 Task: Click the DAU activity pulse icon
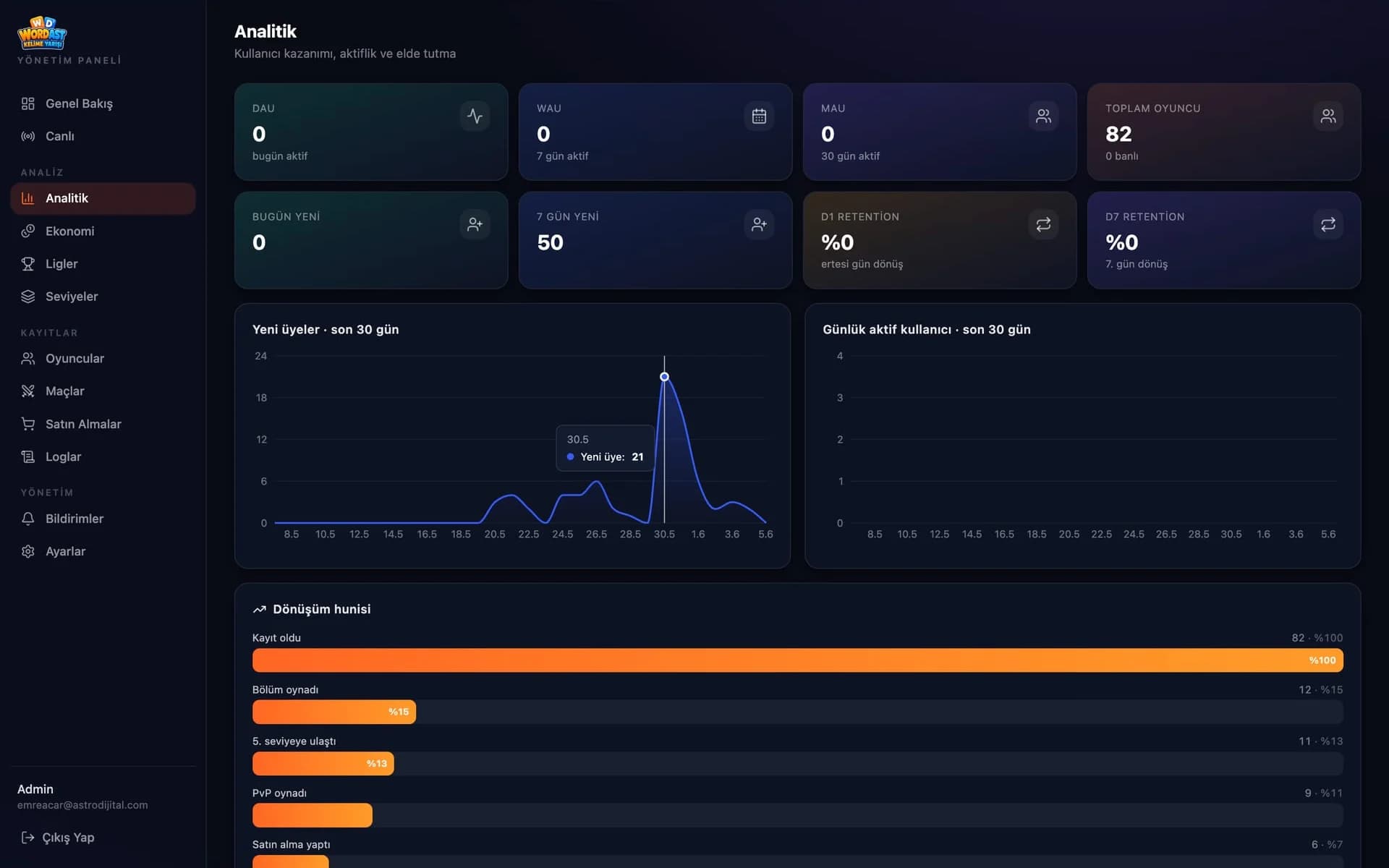[x=475, y=116]
